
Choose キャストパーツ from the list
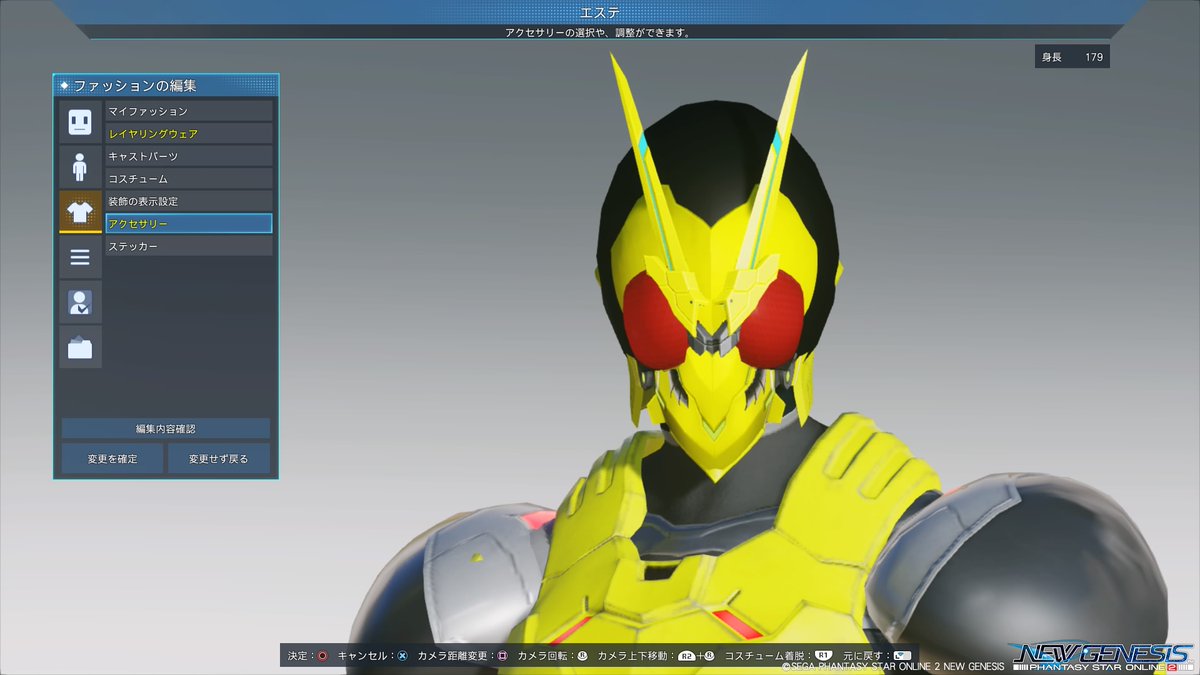[x=189, y=156]
